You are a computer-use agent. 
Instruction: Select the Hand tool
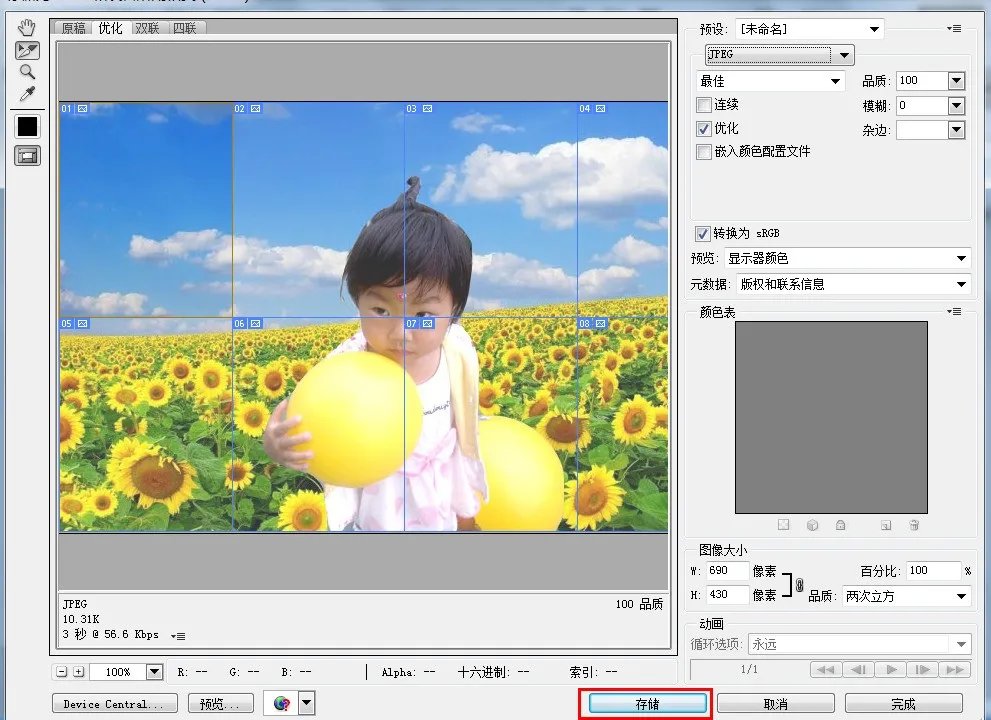tap(27, 26)
